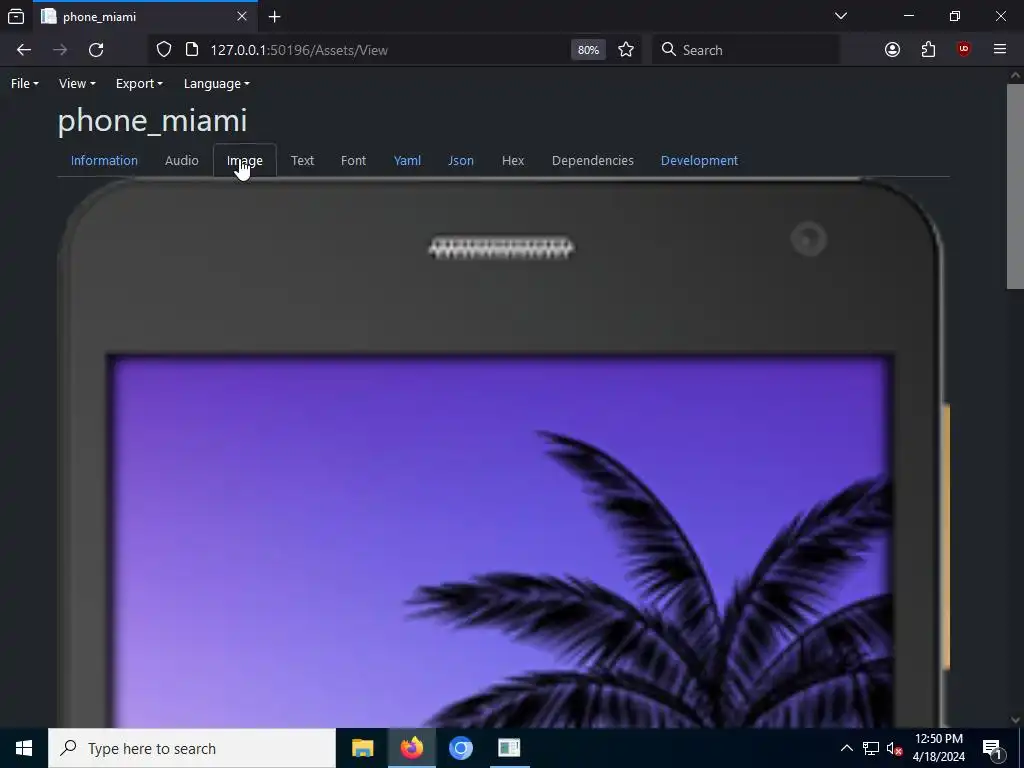Open the extensions puzzle icon
The height and width of the screenshot is (768, 1024).
[928, 50]
